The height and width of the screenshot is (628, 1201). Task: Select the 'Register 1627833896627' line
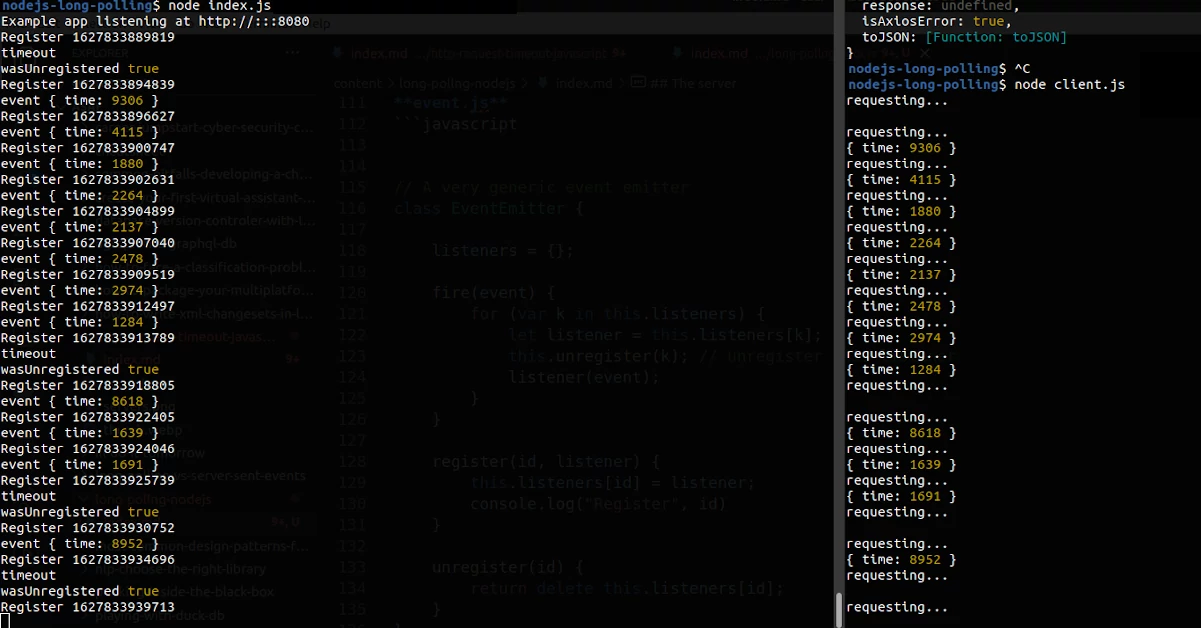pyautogui.click(x=88, y=116)
